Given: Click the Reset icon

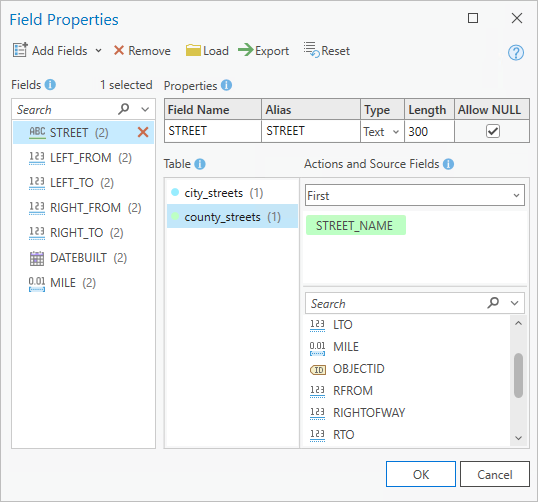Looking at the screenshot, I should pyautogui.click(x=312, y=50).
